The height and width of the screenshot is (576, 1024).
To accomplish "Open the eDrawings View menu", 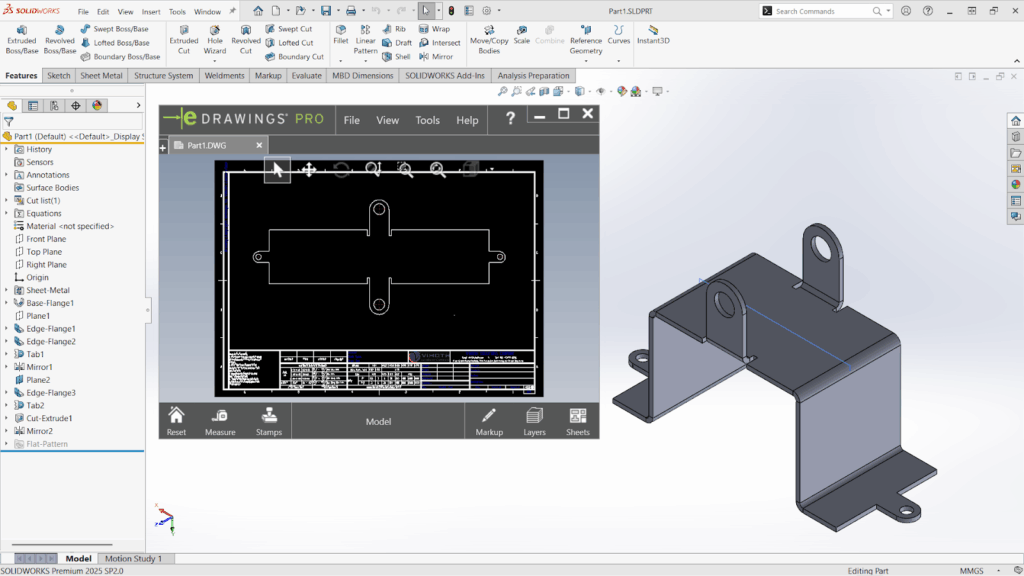I will click(x=387, y=120).
